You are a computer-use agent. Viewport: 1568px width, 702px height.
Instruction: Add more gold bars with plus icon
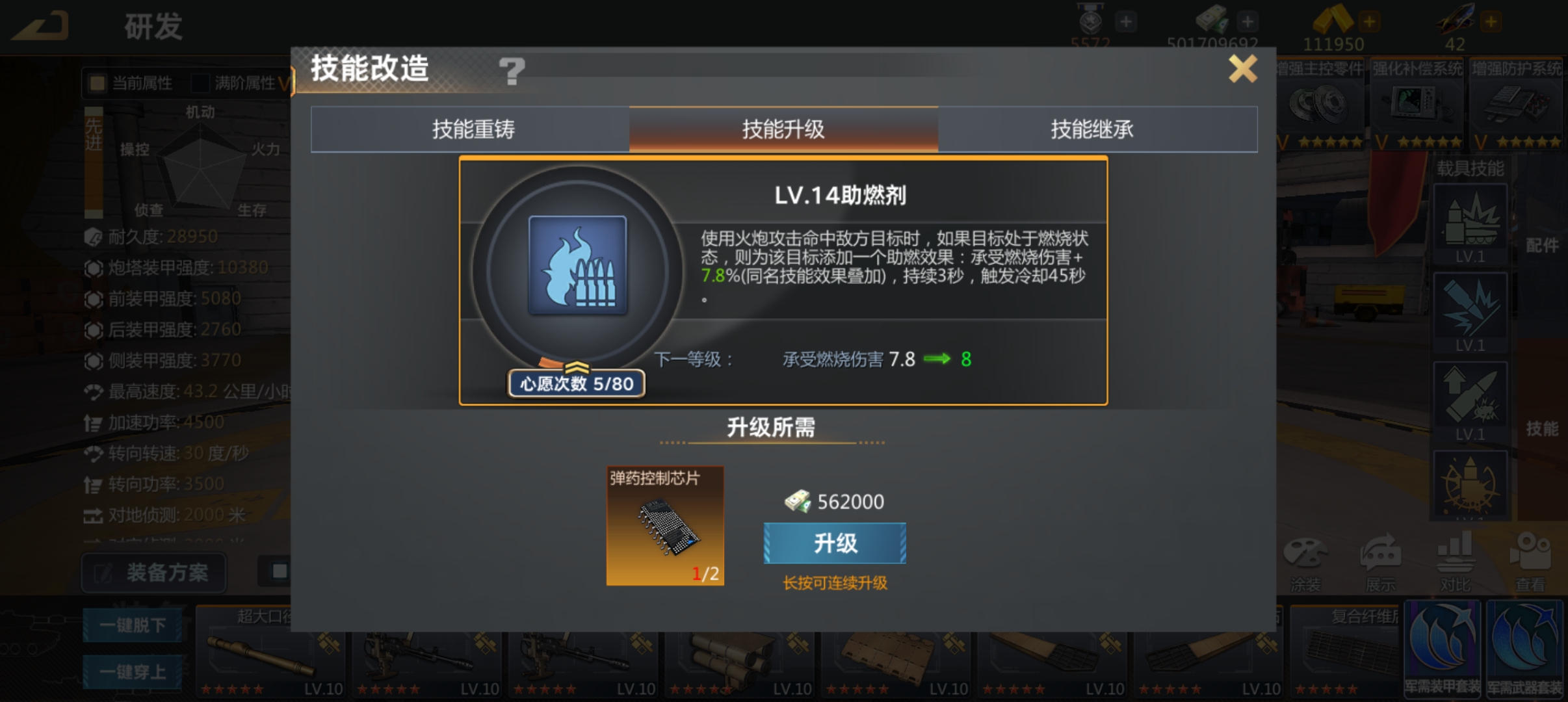[1369, 22]
